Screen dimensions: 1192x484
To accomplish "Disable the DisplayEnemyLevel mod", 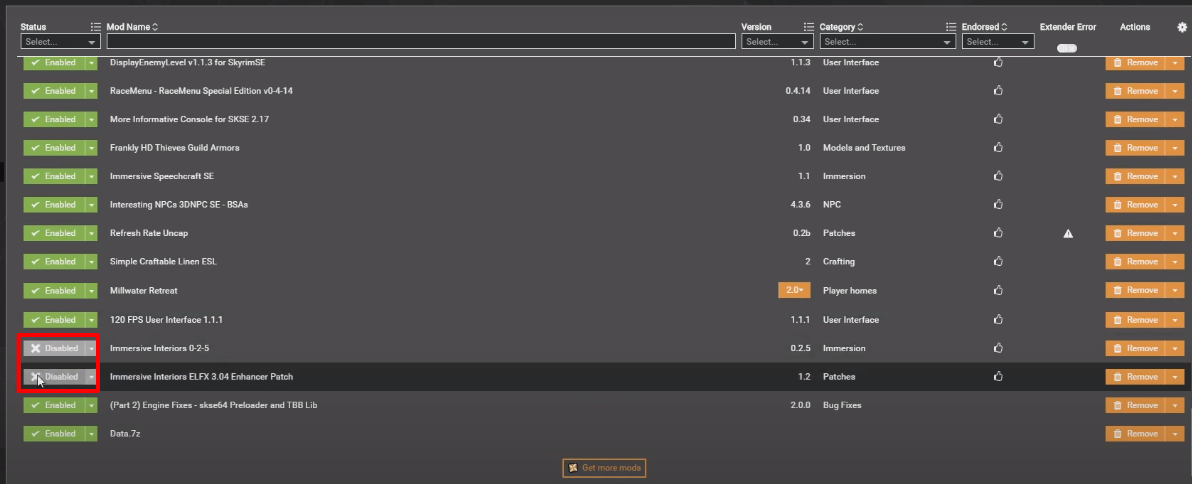I will pos(53,62).
